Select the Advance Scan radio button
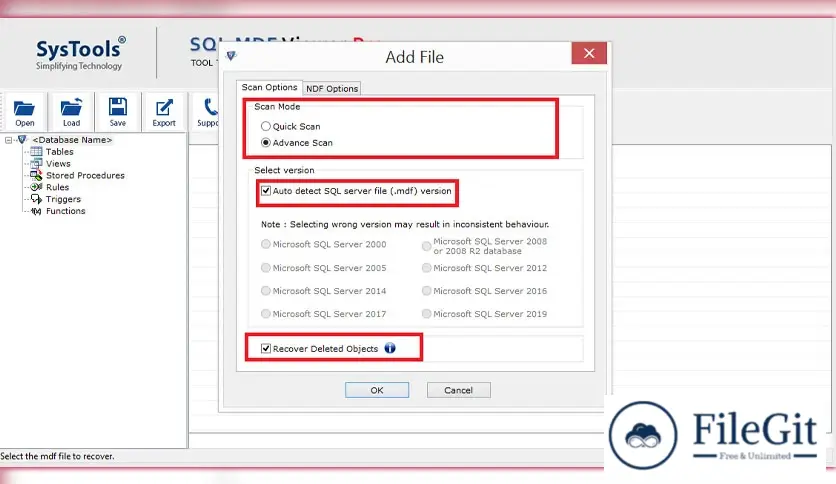The image size is (836, 484). [266, 143]
